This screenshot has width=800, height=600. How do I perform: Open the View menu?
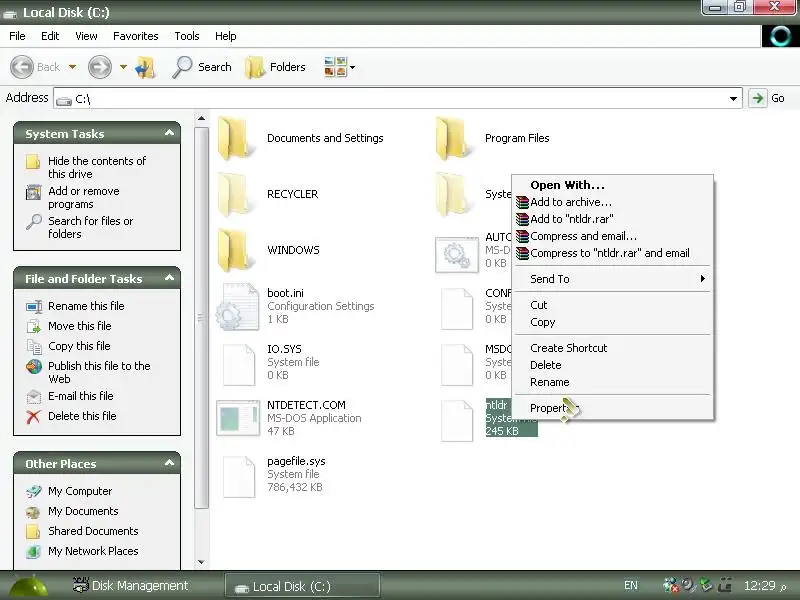(x=86, y=36)
